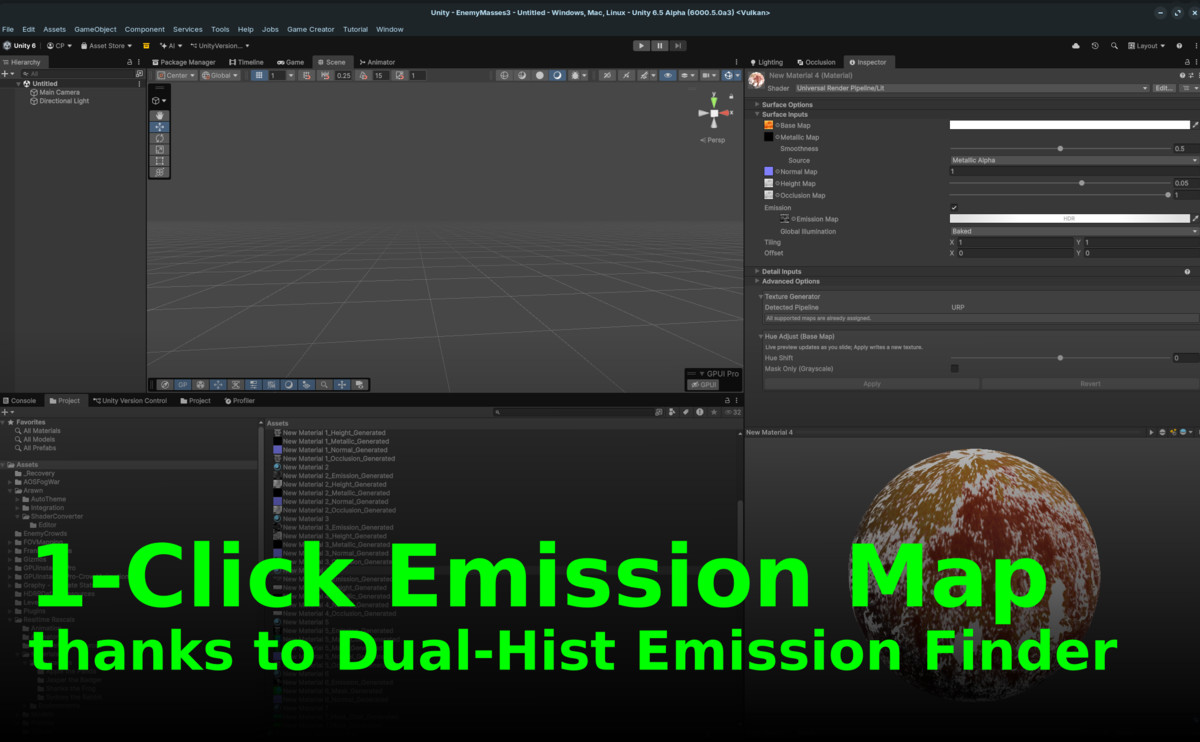Adjust the Hue Shift slider handle
The image size is (1200, 742).
click(x=1060, y=357)
